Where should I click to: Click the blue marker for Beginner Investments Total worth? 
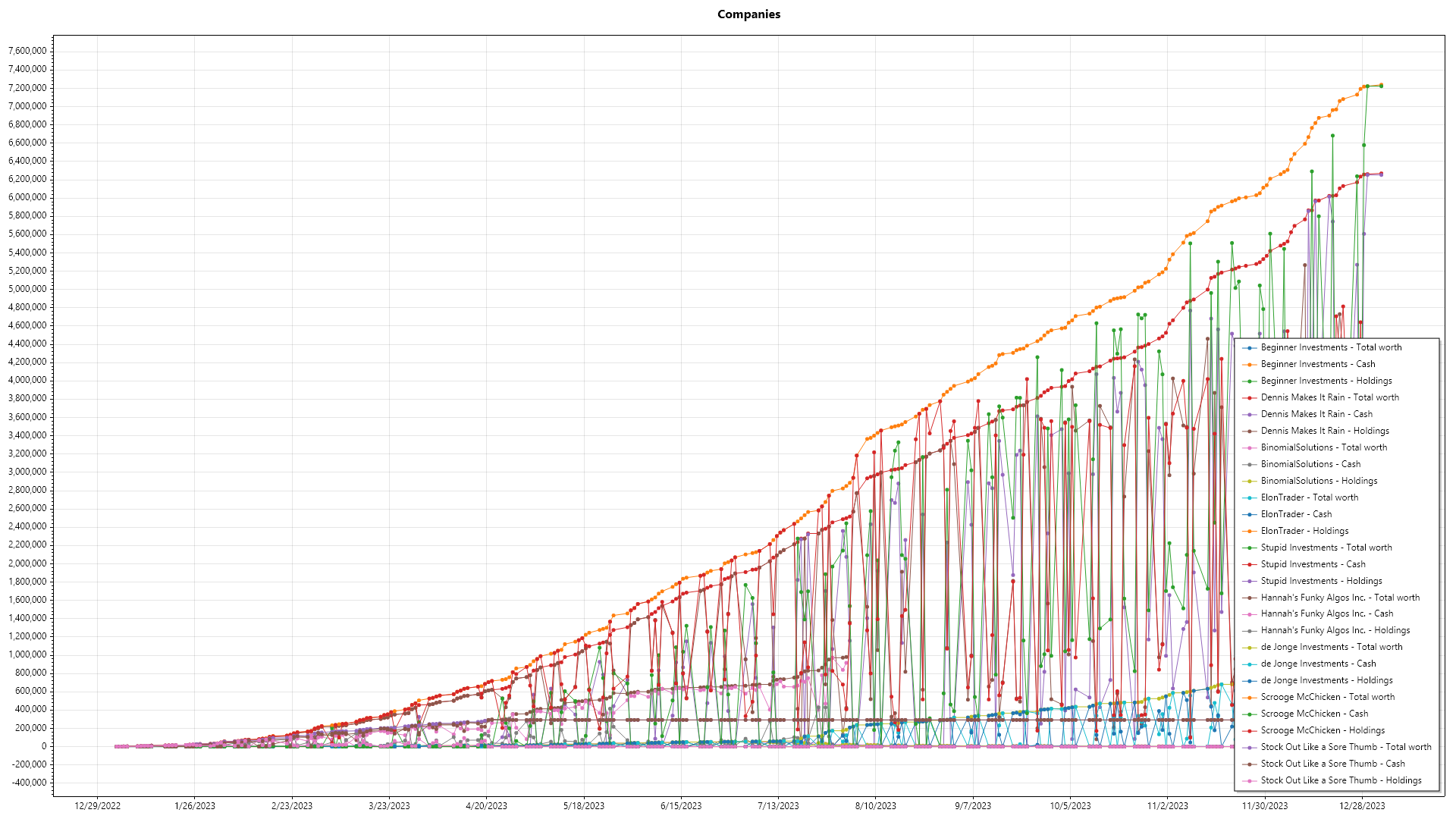(1249, 348)
